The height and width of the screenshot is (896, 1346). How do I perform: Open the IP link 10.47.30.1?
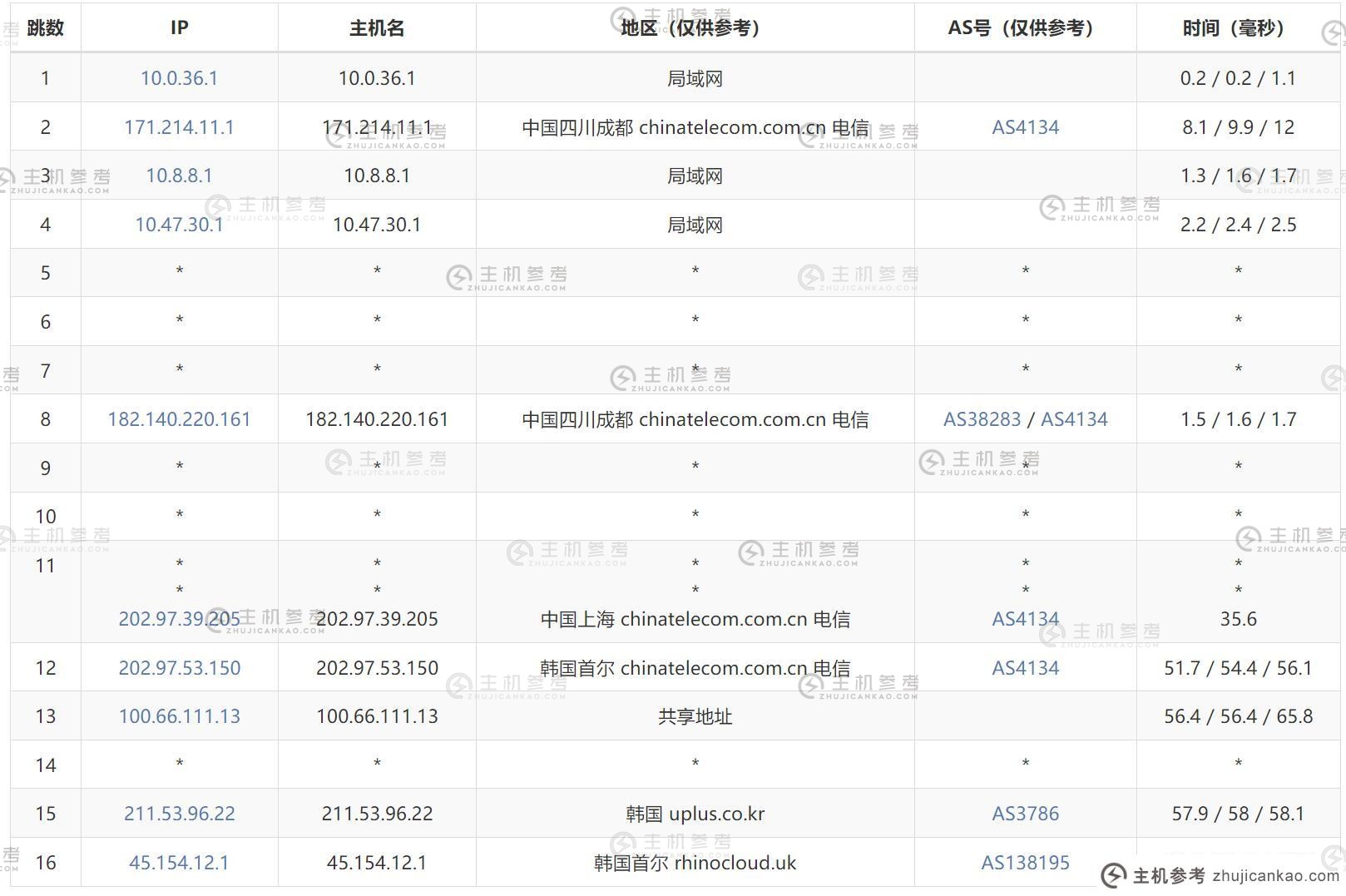[x=179, y=225]
